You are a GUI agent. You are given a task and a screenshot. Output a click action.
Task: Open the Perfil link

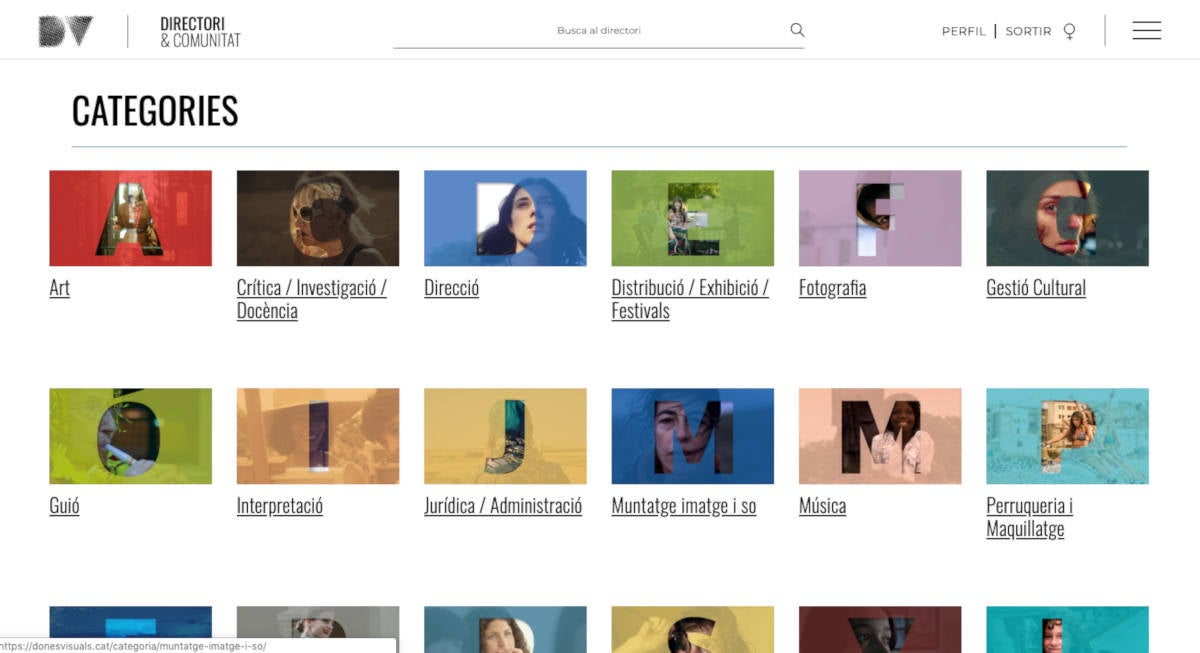coord(963,31)
